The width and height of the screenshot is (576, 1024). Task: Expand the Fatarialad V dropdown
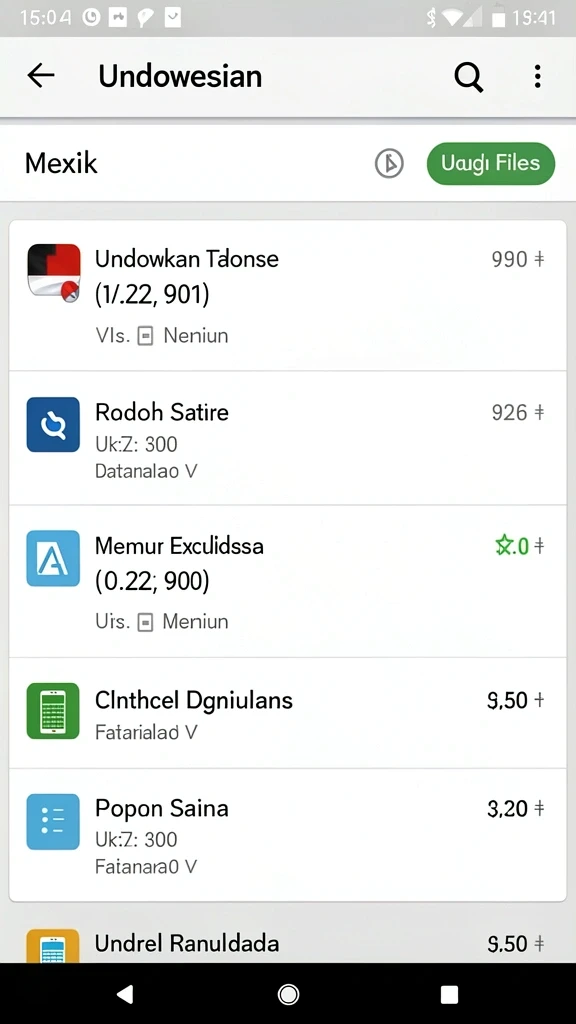pyautogui.click(x=146, y=732)
